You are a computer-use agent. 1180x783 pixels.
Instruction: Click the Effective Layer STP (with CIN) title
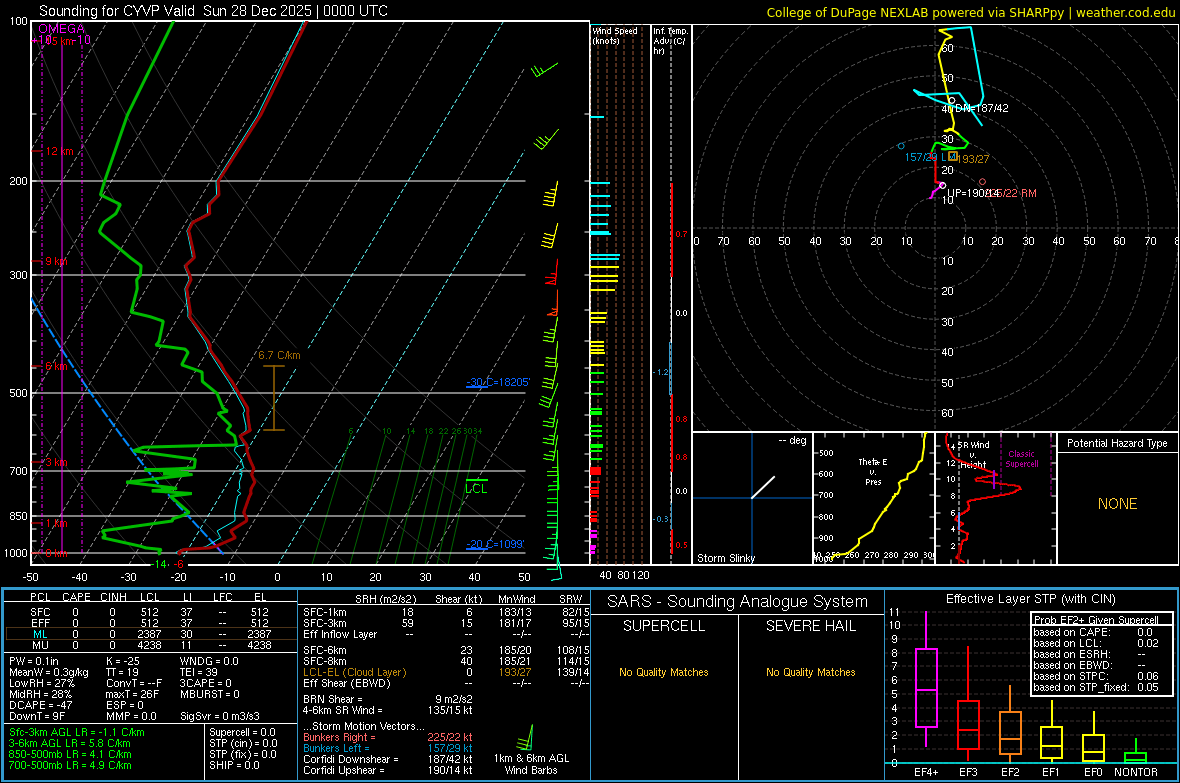[x=1030, y=599]
